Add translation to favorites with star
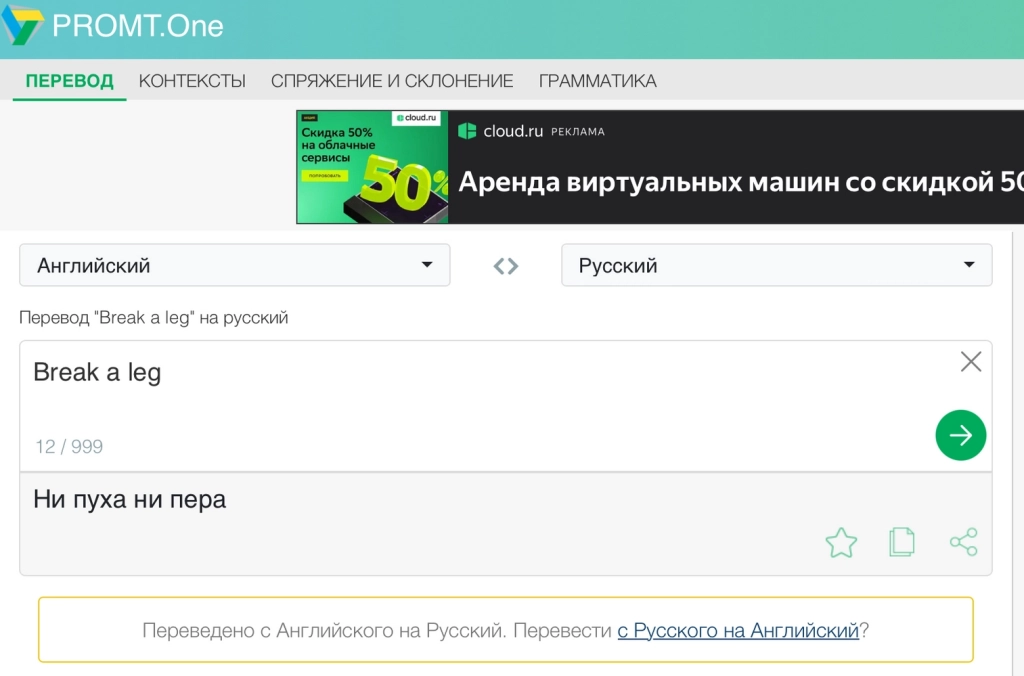1024x676 pixels. coord(841,542)
